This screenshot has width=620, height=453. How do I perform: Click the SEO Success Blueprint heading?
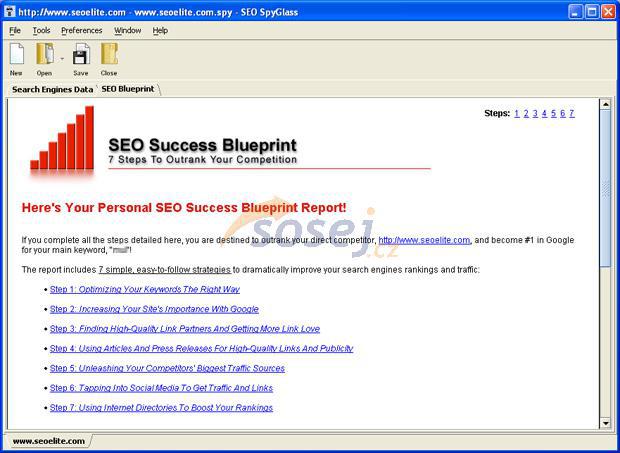coord(202,145)
